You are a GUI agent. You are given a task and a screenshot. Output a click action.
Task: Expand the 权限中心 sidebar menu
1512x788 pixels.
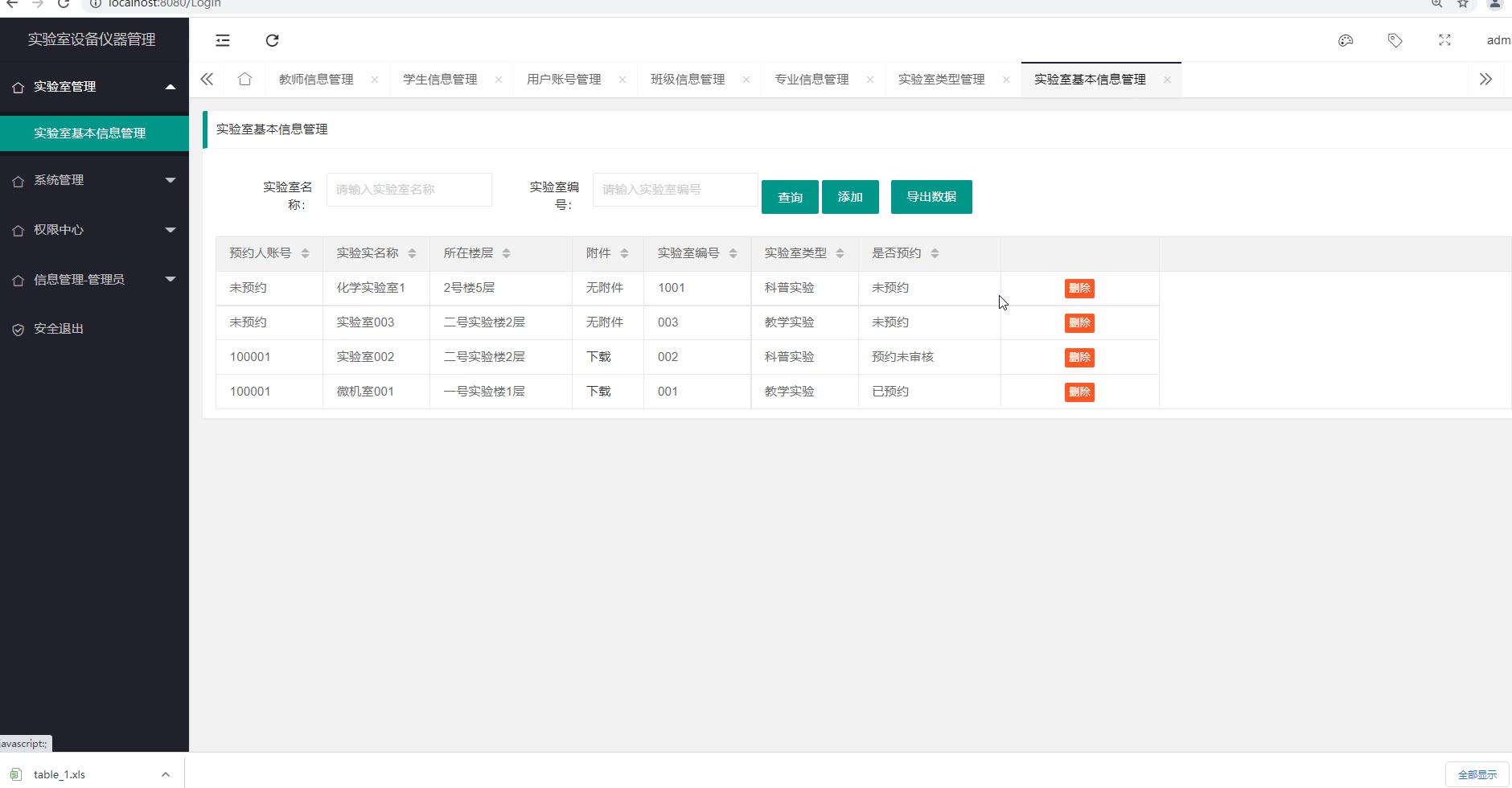click(94, 230)
